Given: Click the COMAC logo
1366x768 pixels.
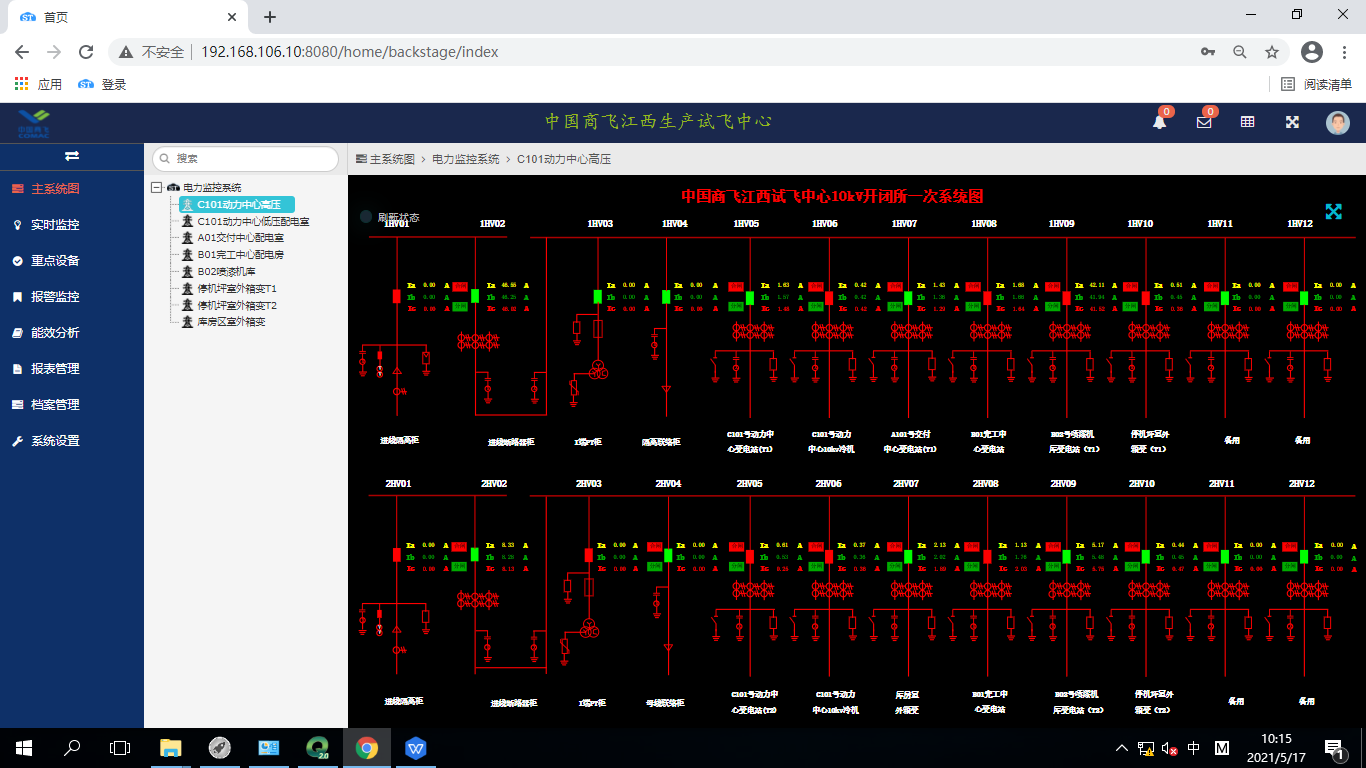Looking at the screenshot, I should pyautogui.click(x=33, y=124).
